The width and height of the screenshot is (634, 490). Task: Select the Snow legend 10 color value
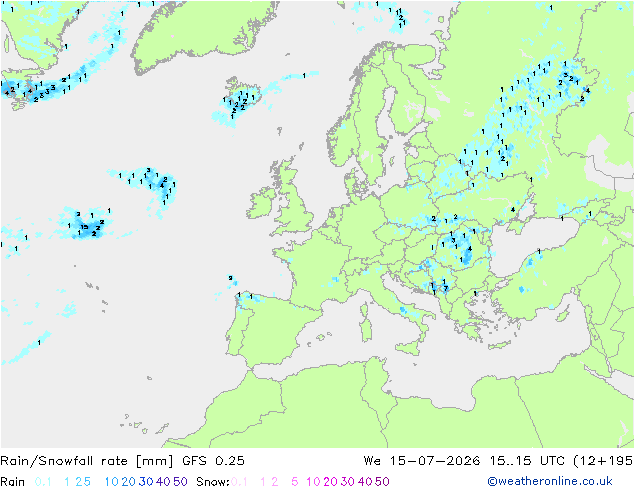point(313,482)
